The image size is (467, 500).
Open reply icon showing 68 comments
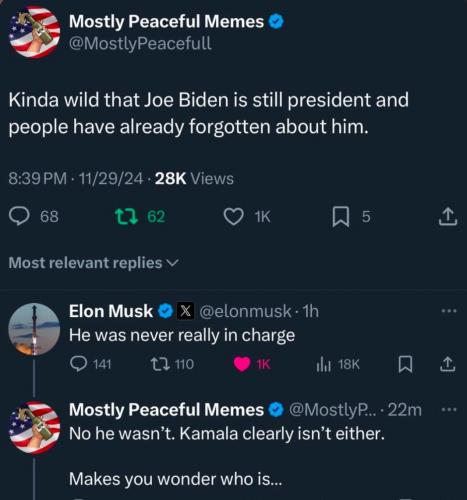point(19,216)
